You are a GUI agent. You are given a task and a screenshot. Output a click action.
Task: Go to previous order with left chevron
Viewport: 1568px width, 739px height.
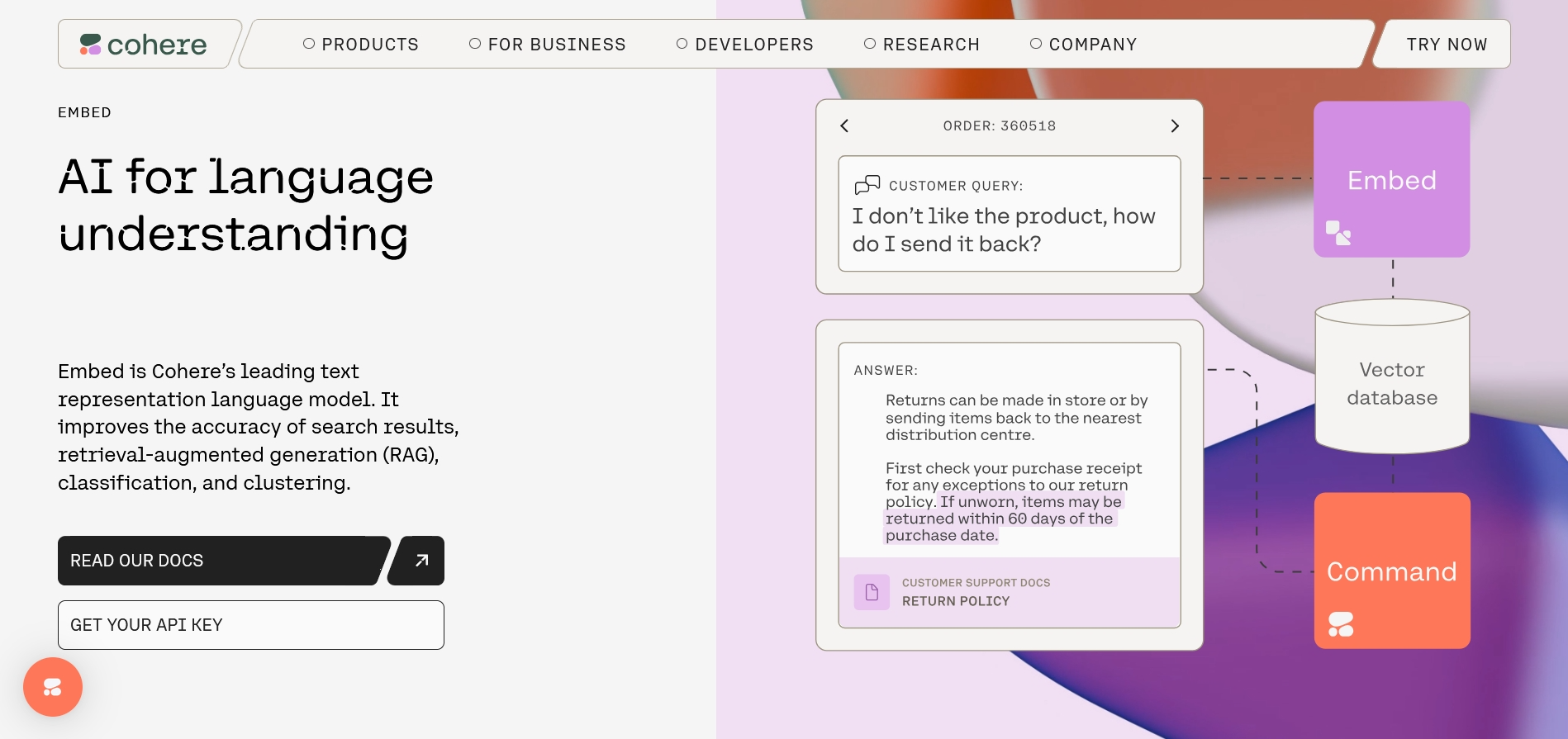pyautogui.click(x=844, y=126)
